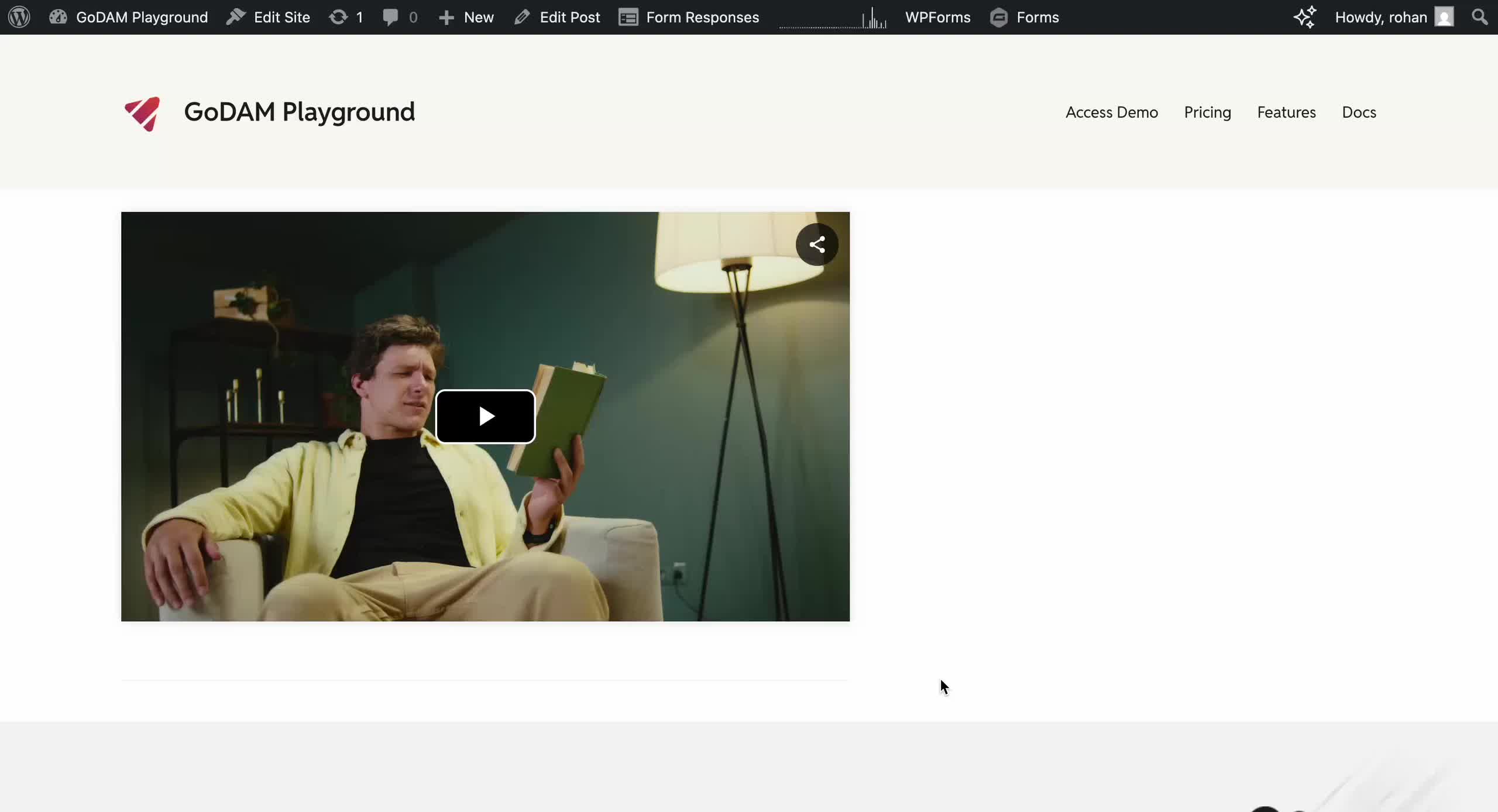This screenshot has height=812, width=1498.
Task: Click the updates refresh icon showing 1
Action: coord(339,17)
